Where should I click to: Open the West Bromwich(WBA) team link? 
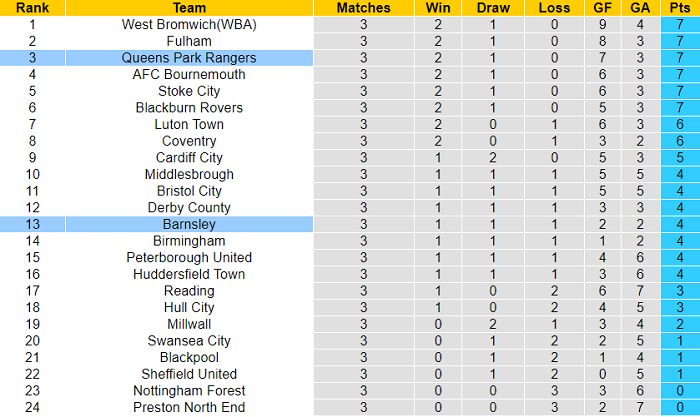[x=189, y=24]
